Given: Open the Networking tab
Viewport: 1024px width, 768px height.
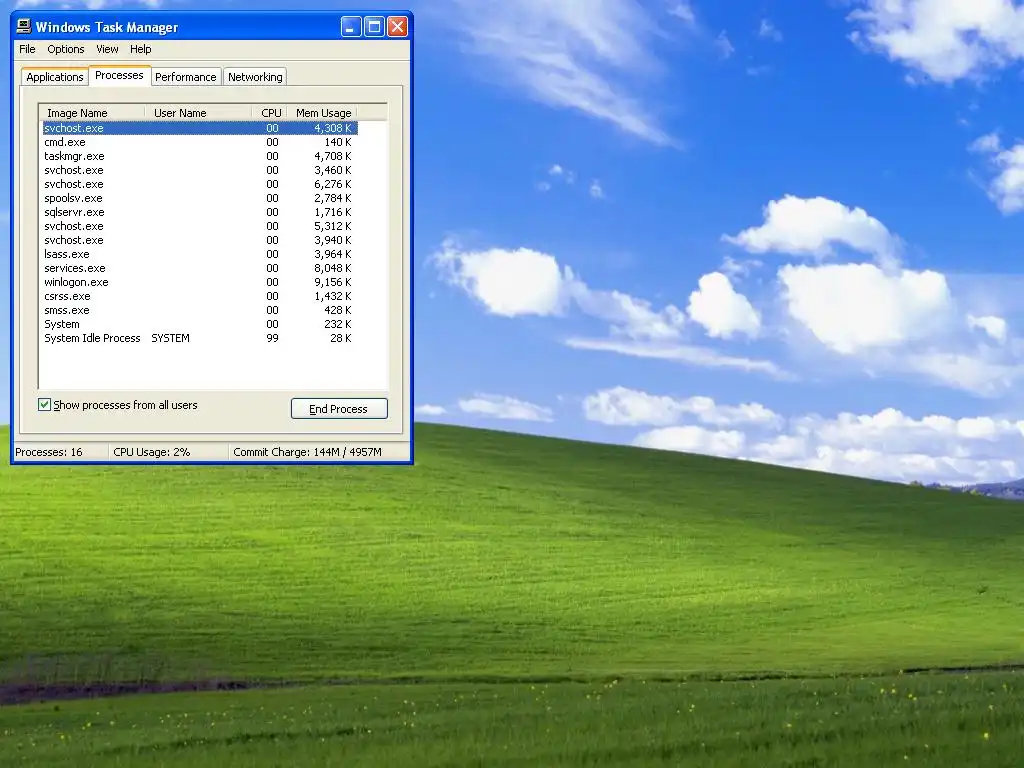Looking at the screenshot, I should 255,77.
